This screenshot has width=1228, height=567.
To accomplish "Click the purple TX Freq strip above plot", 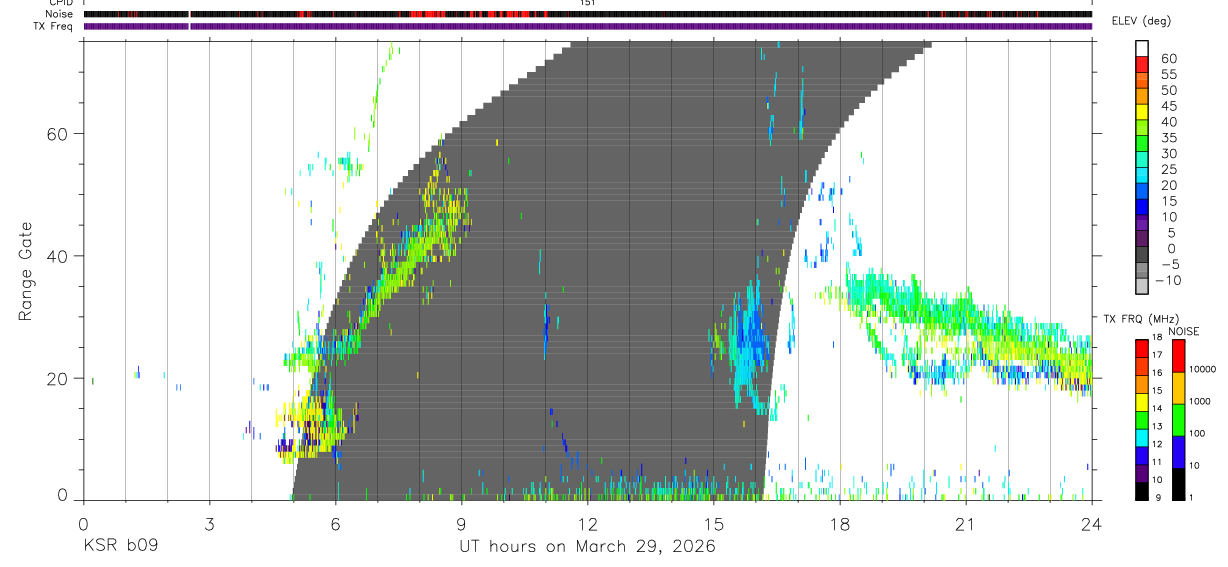I will (x=587, y=26).
